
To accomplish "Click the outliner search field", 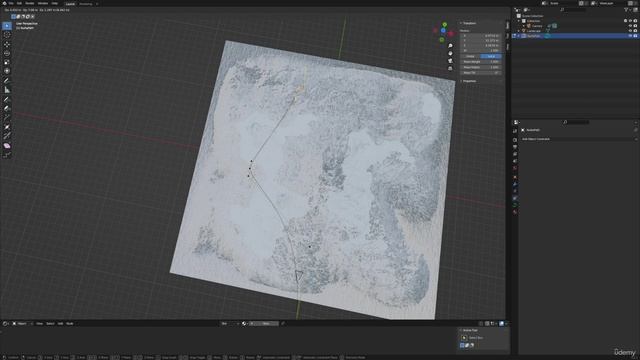I will click(573, 10).
